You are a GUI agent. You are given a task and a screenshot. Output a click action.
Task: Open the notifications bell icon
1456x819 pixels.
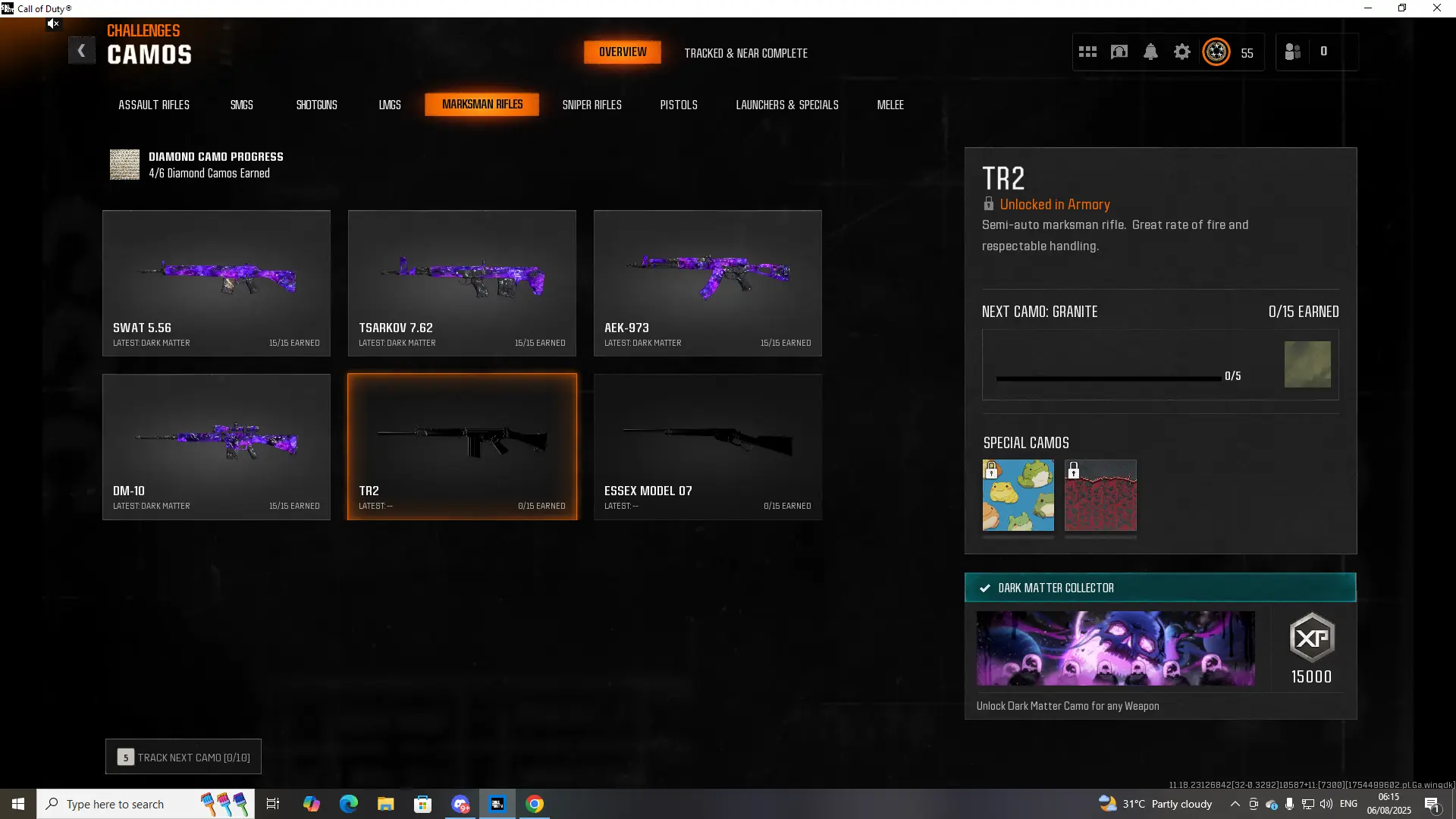click(1150, 52)
